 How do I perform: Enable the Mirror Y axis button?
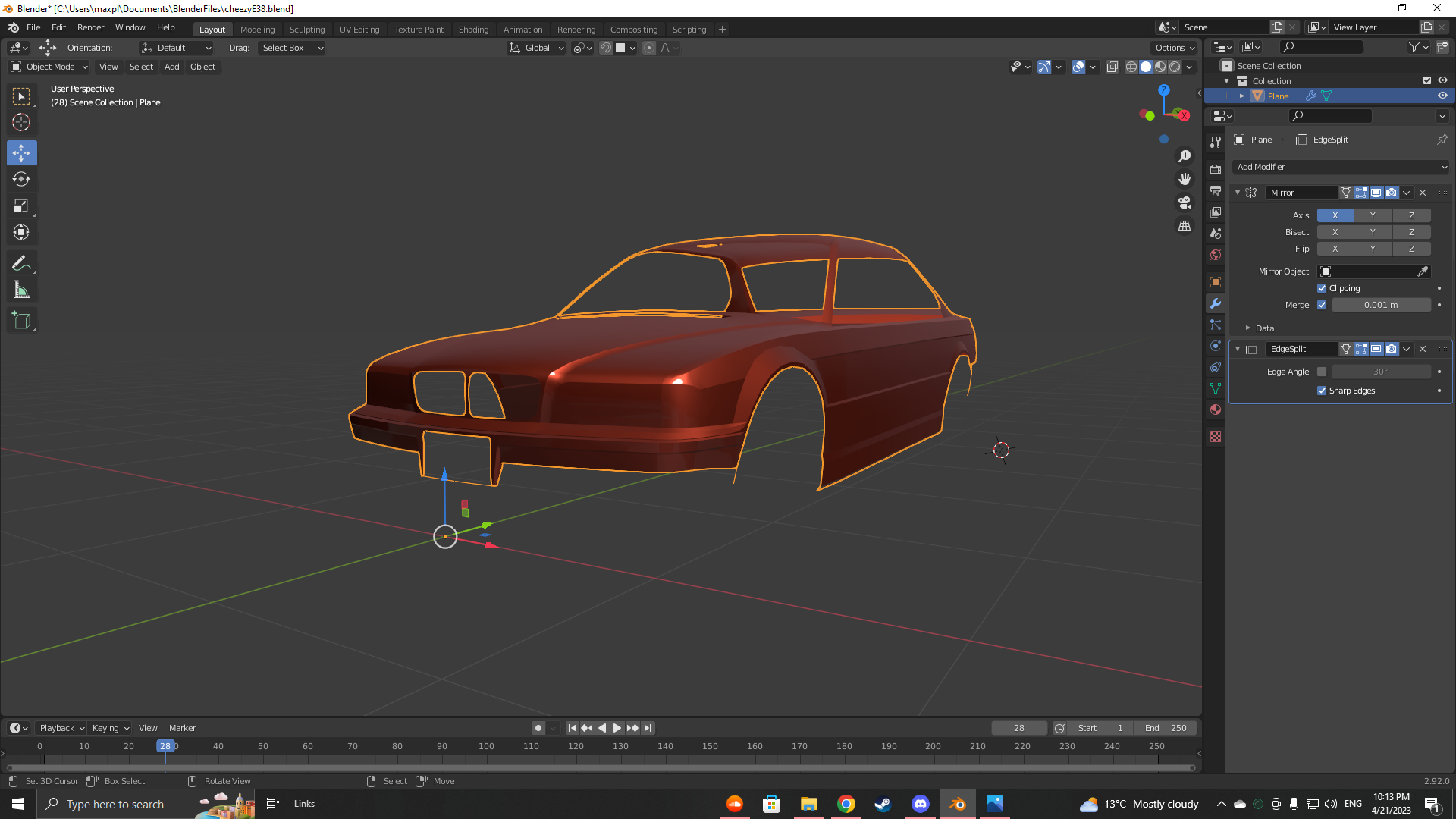coord(1373,215)
